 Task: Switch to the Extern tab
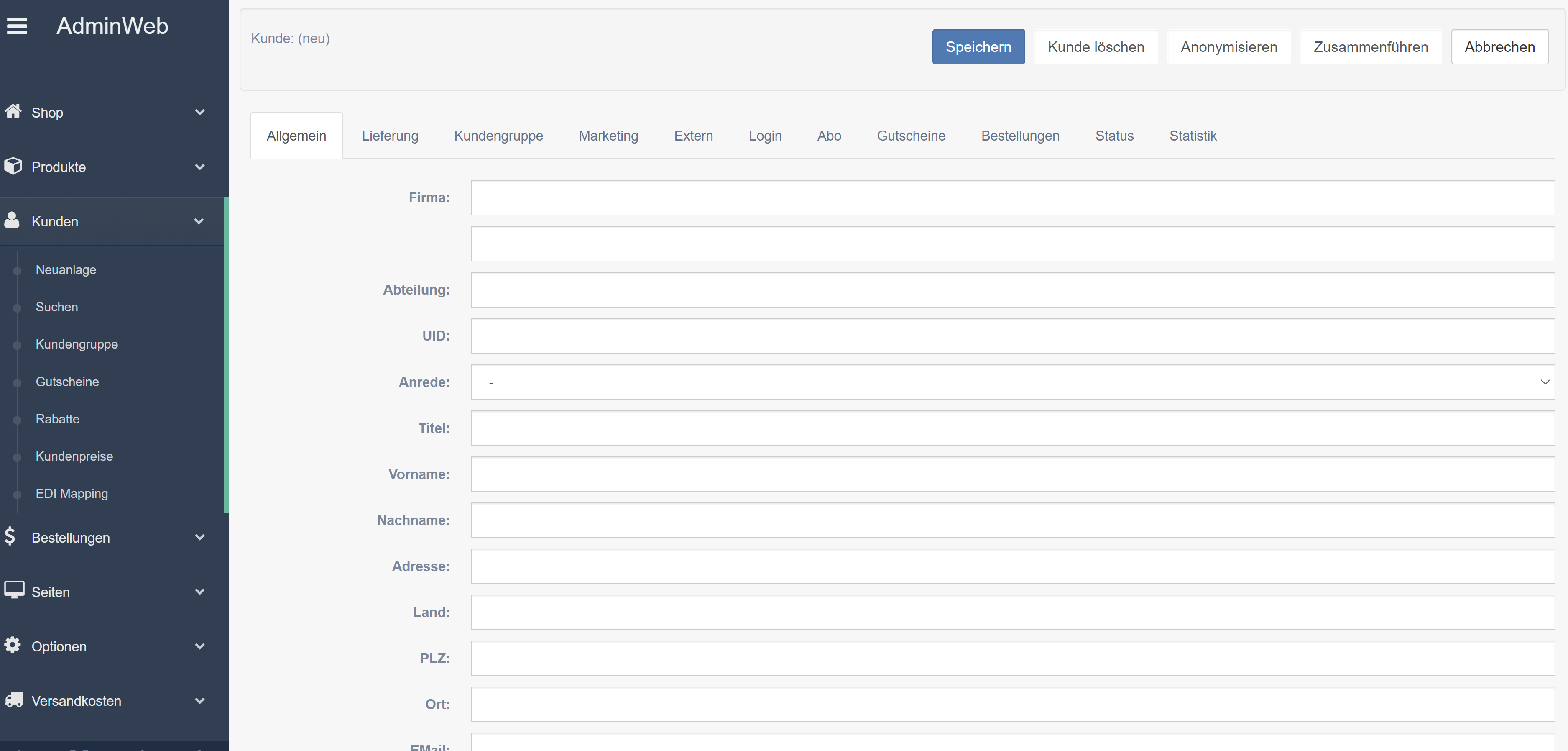pos(693,136)
